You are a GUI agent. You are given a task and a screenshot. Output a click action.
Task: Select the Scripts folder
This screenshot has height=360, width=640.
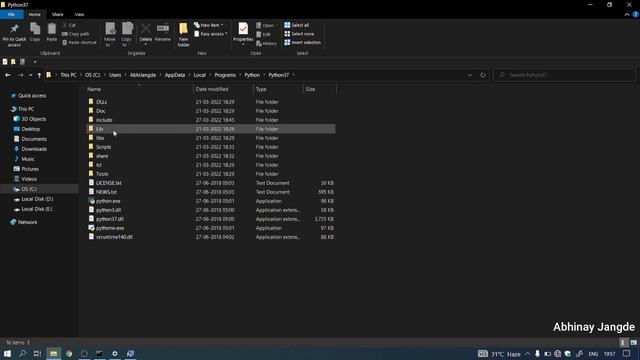(211, 147)
